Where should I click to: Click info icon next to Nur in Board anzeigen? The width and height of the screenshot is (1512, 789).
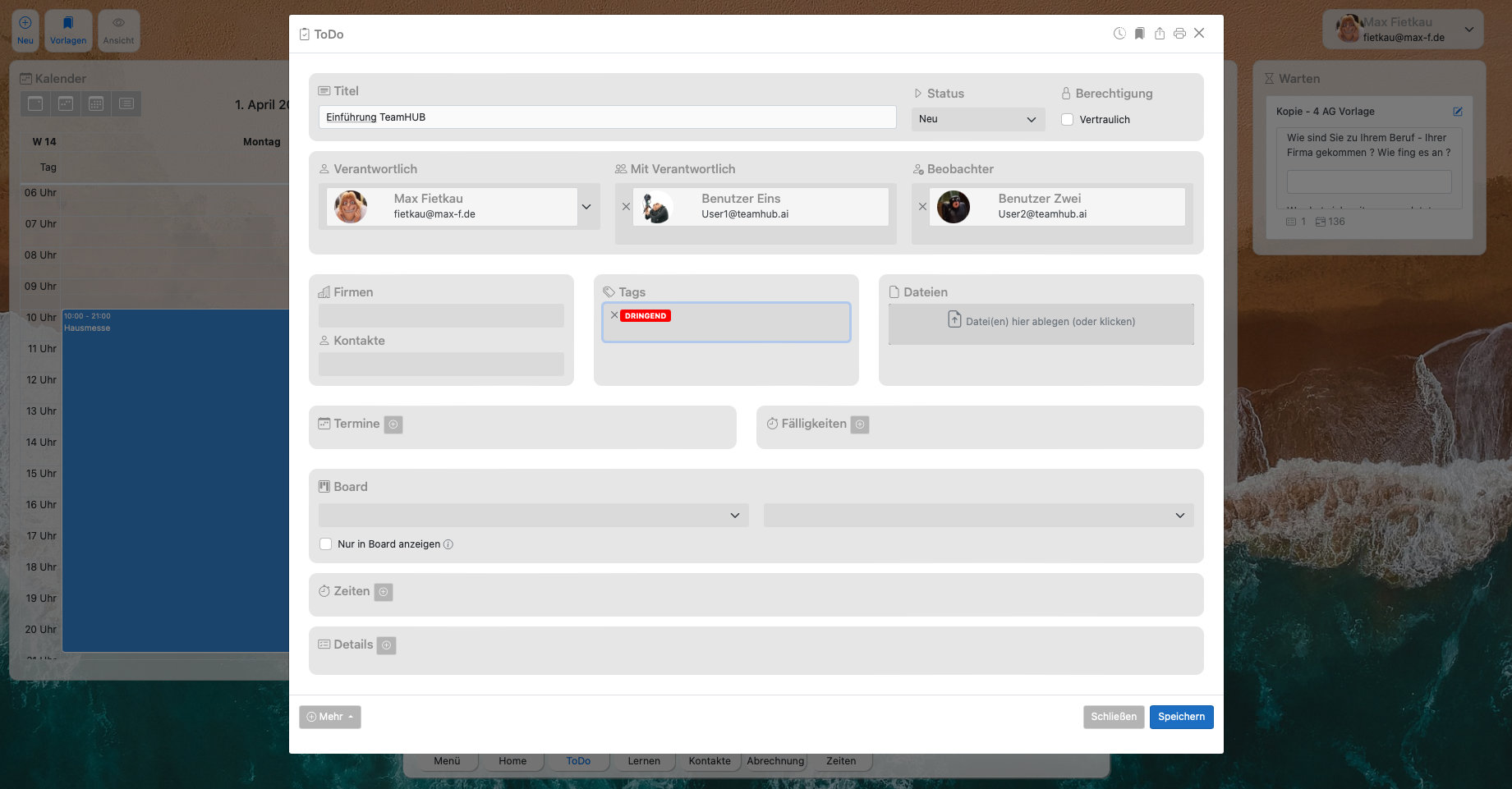coord(448,544)
